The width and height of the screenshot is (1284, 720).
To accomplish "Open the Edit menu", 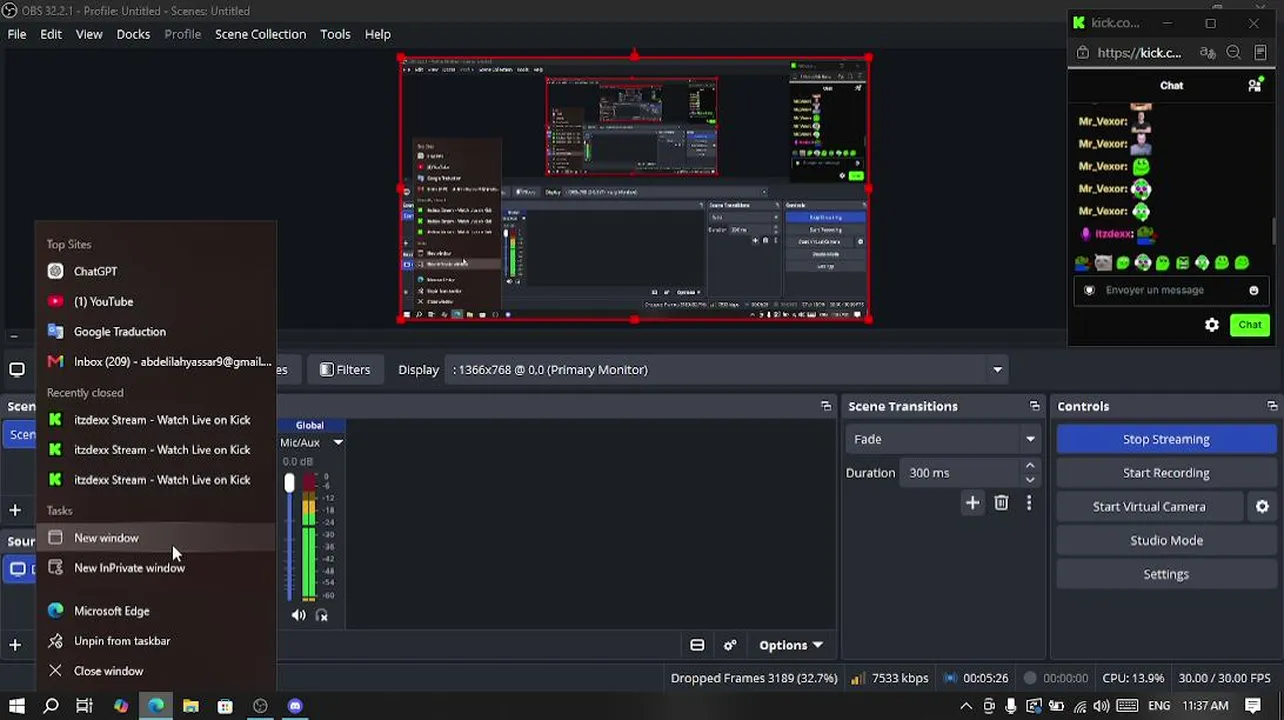I will 51,34.
